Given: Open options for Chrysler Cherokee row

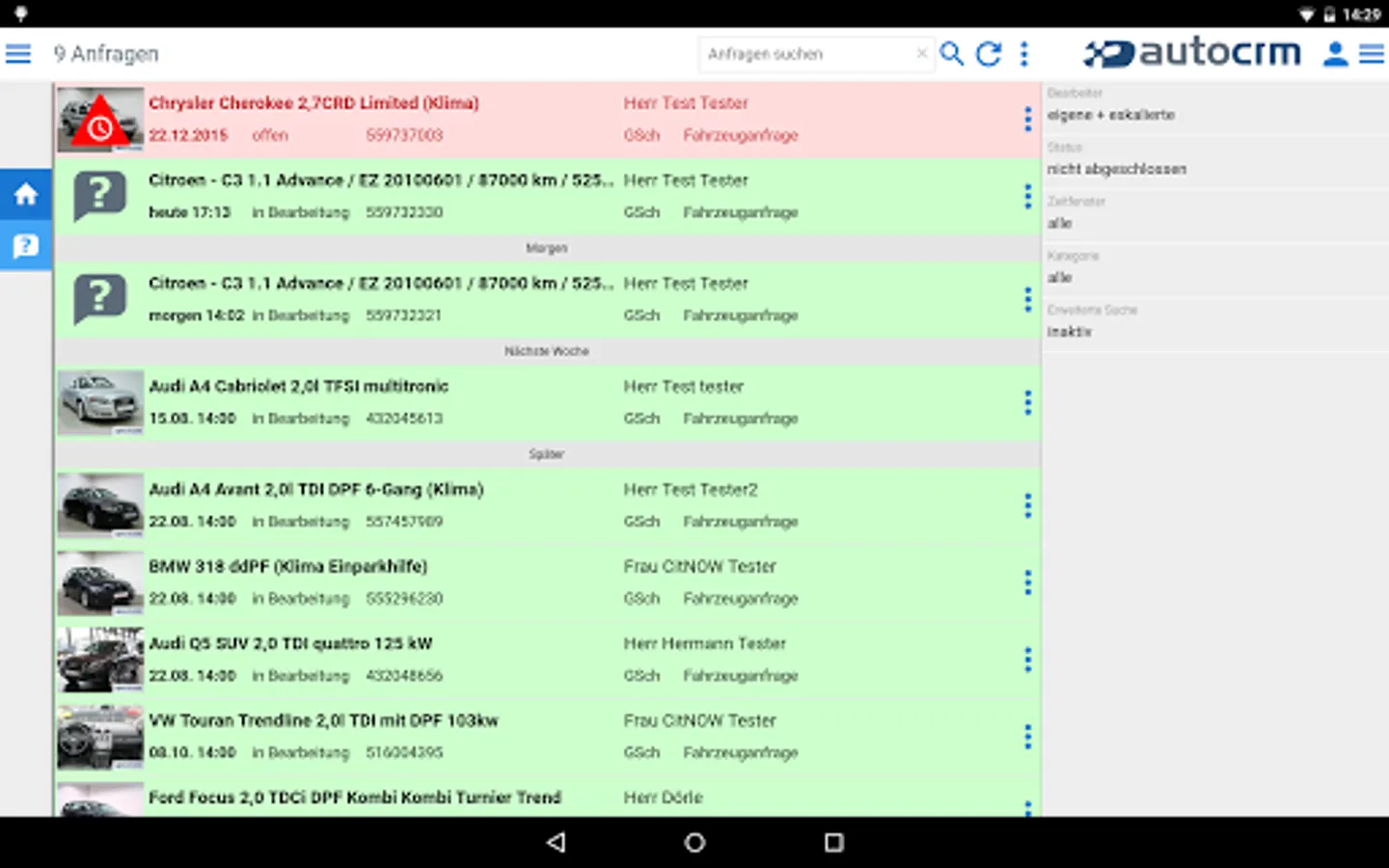Looking at the screenshot, I should point(1027,119).
